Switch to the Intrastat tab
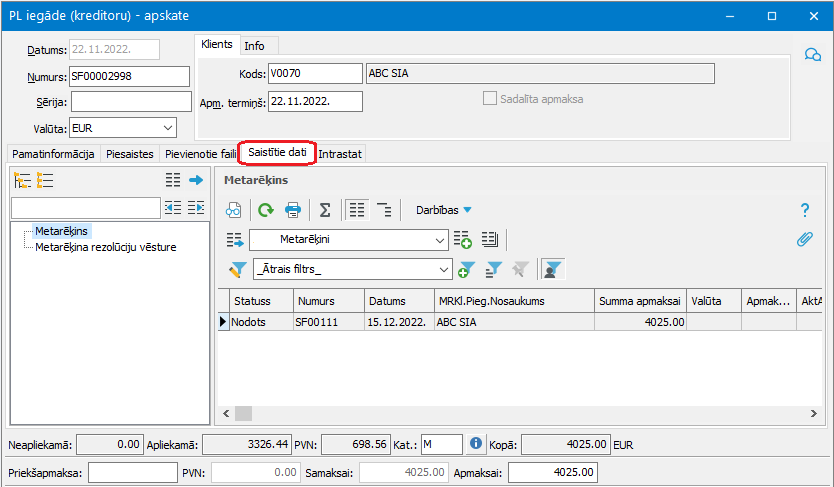This screenshot has width=834, height=487. point(341,154)
